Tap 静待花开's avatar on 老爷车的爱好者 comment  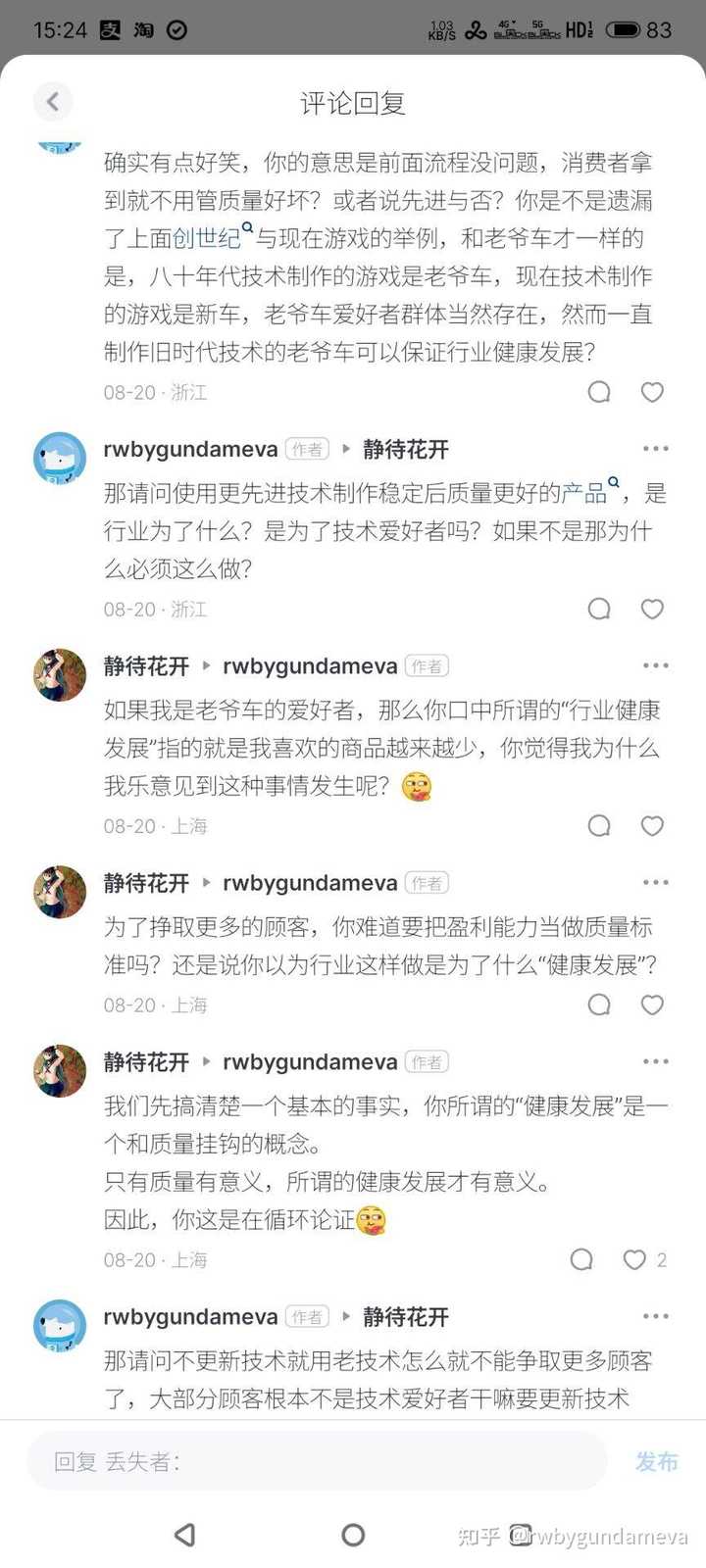point(60,674)
